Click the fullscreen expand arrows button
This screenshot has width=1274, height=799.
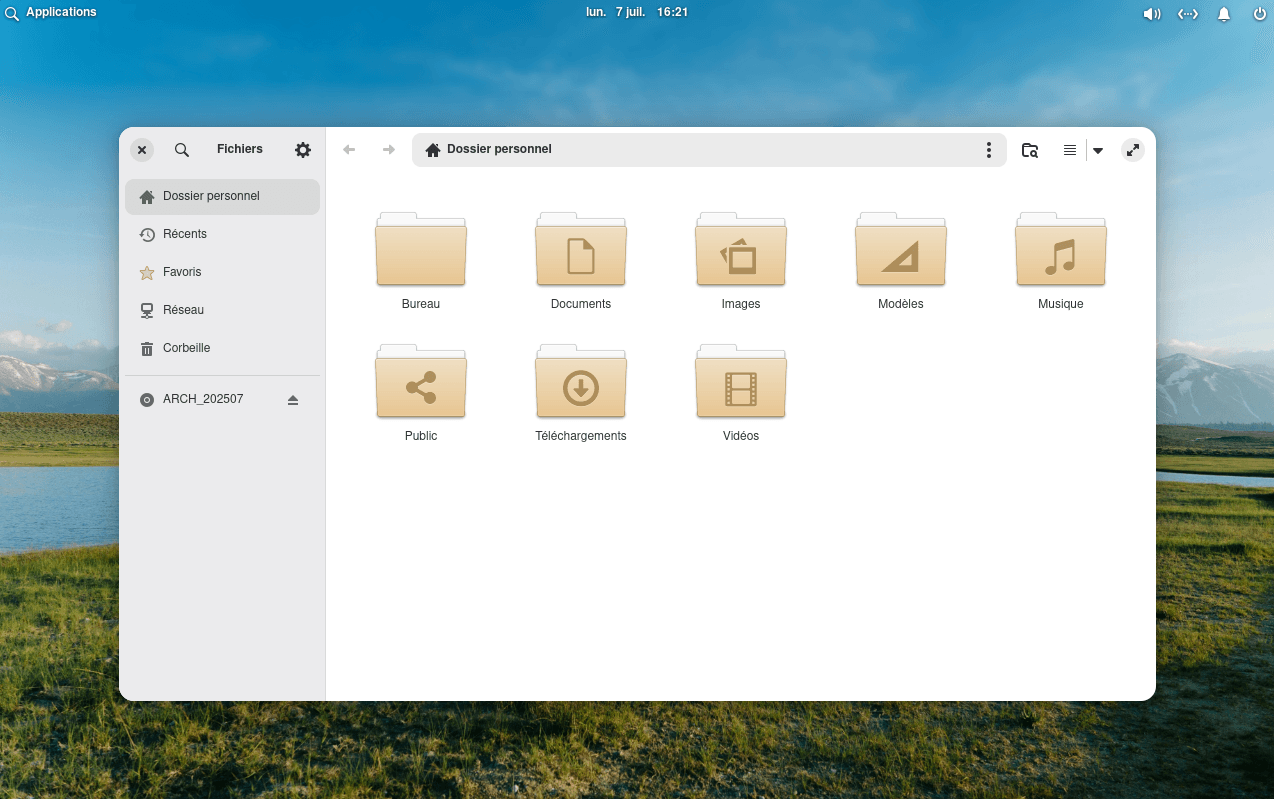tap(1132, 150)
